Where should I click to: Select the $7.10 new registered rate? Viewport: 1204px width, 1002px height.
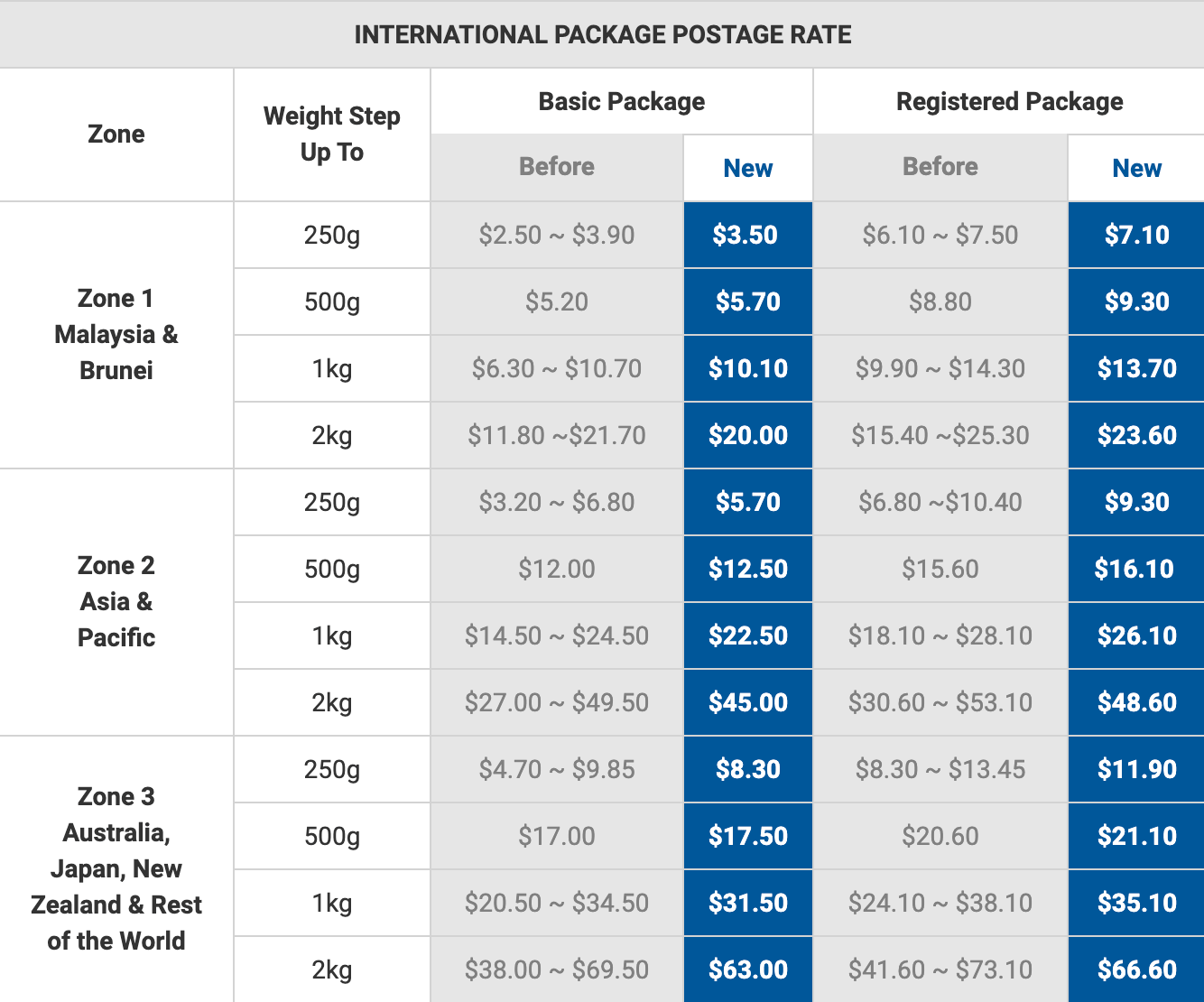click(x=1137, y=236)
